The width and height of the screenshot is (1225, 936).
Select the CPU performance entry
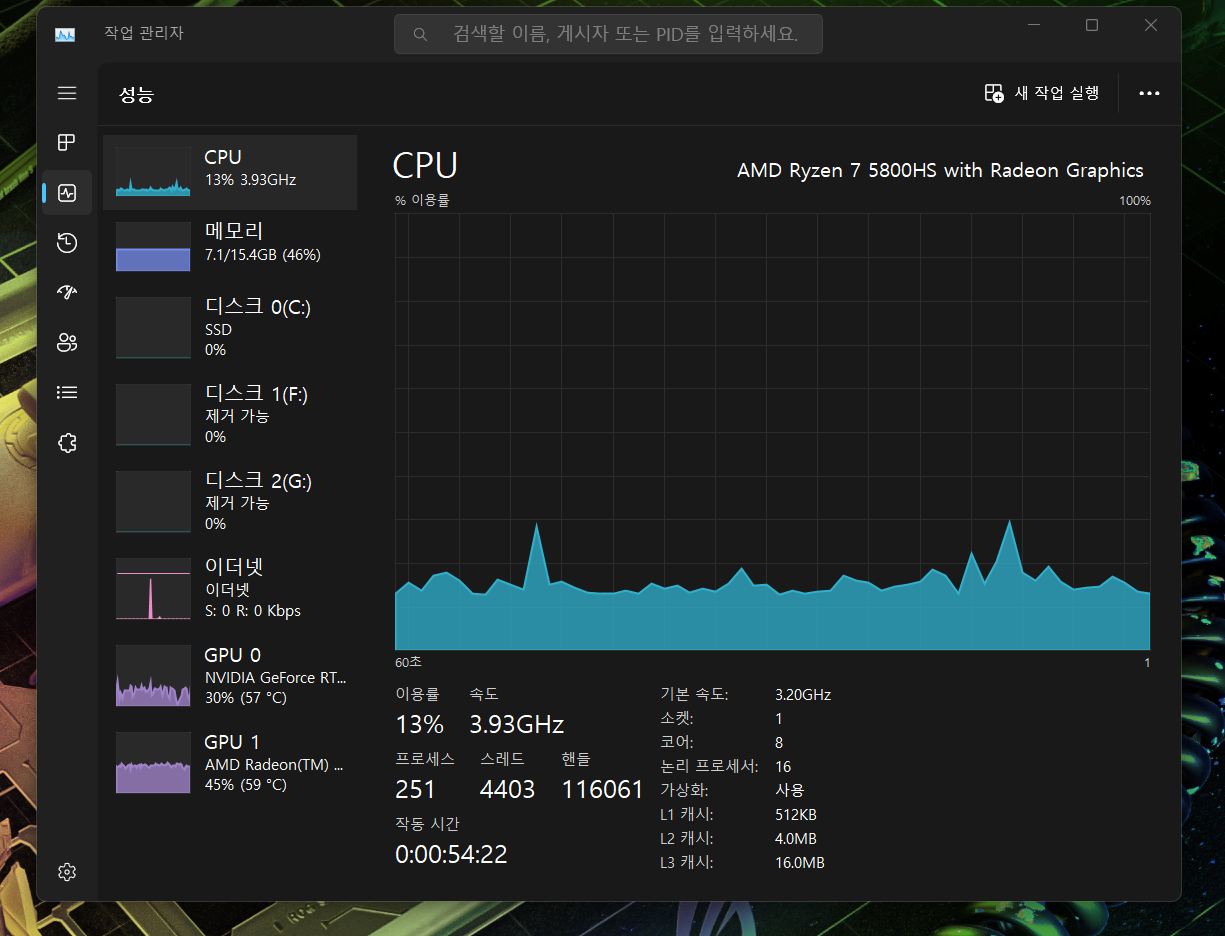pyautogui.click(x=230, y=172)
